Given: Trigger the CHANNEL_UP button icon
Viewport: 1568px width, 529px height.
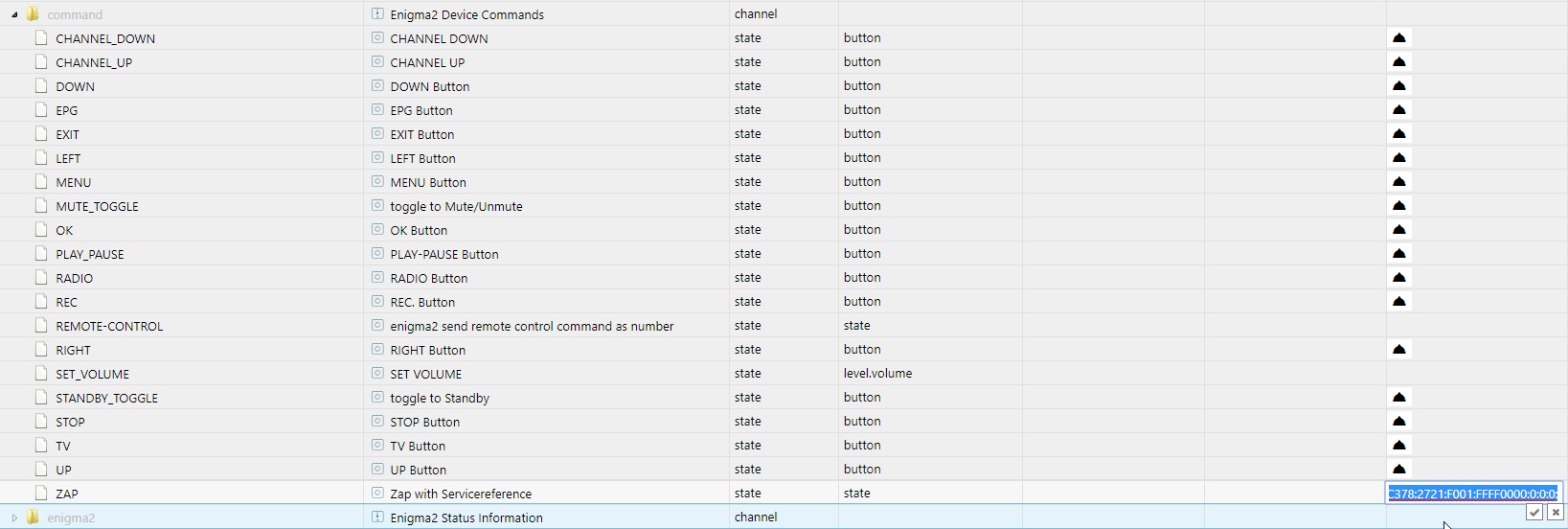Looking at the screenshot, I should tap(1398, 61).
